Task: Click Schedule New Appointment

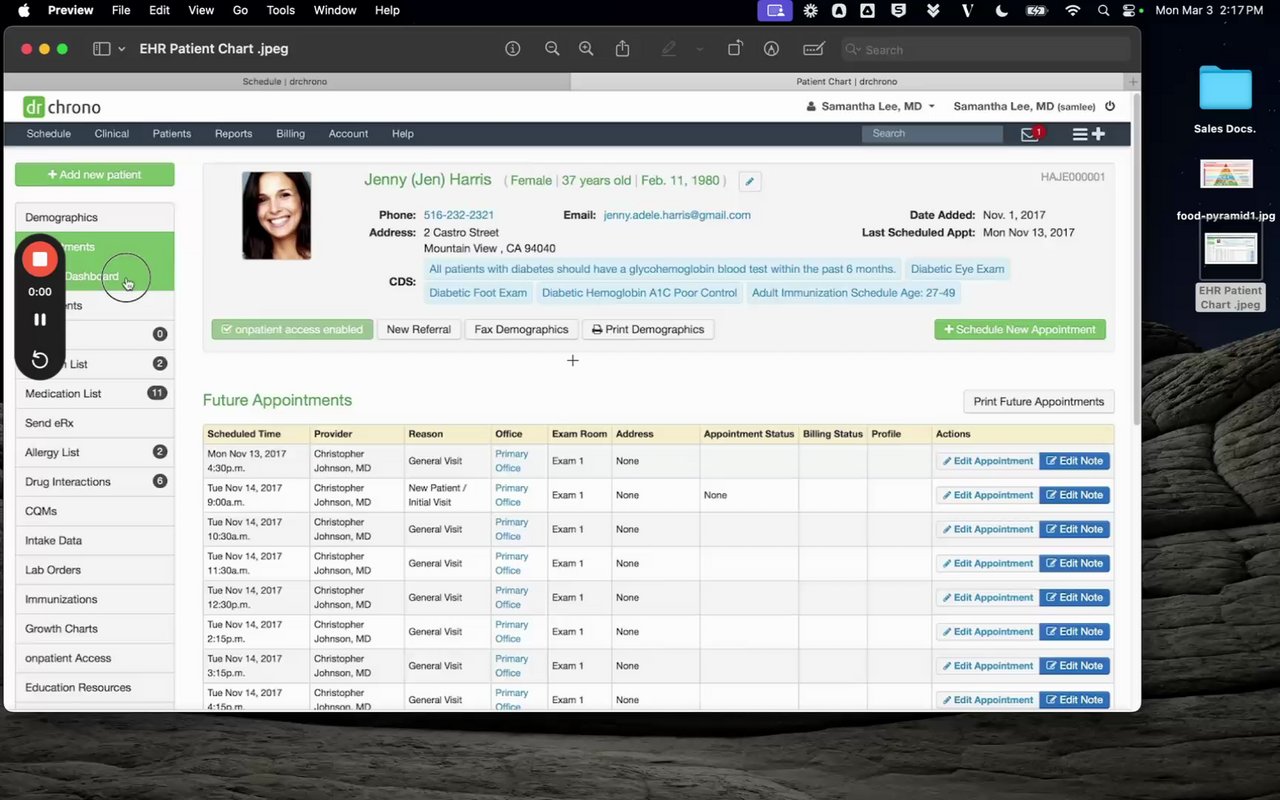Action: point(1020,329)
